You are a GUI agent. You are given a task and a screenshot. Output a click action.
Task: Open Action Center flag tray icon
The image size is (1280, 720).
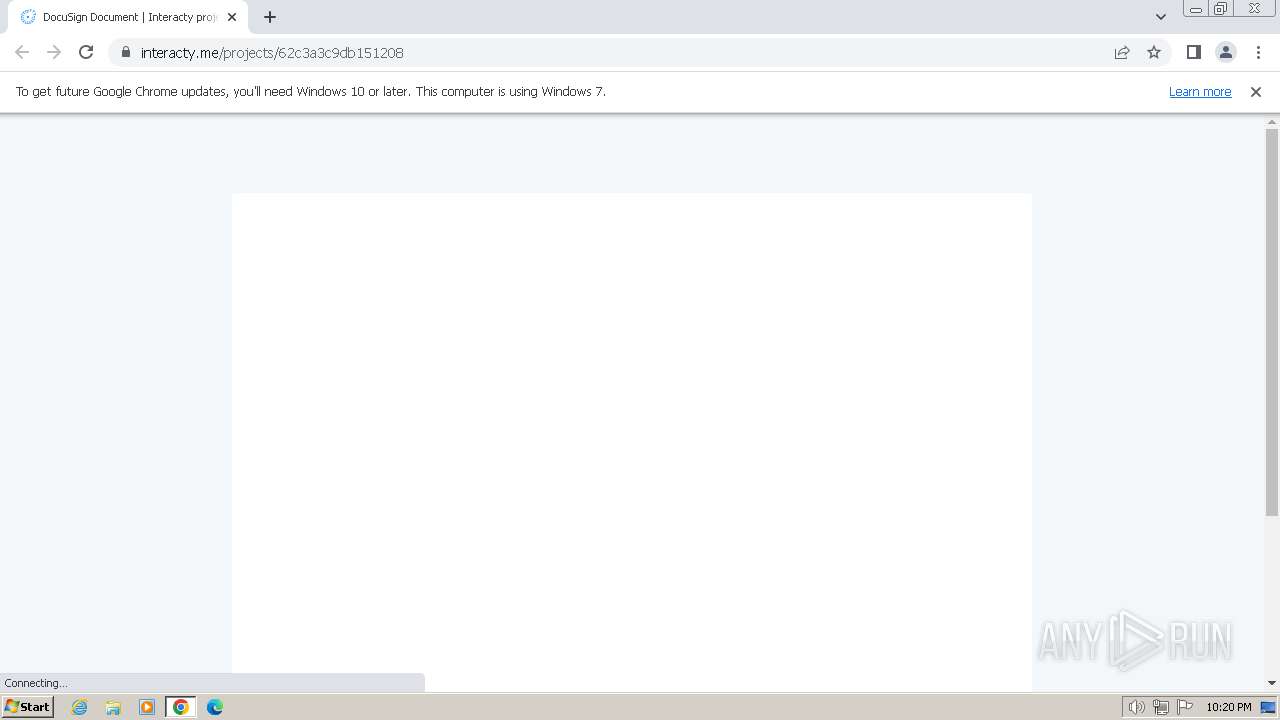click(x=1185, y=707)
